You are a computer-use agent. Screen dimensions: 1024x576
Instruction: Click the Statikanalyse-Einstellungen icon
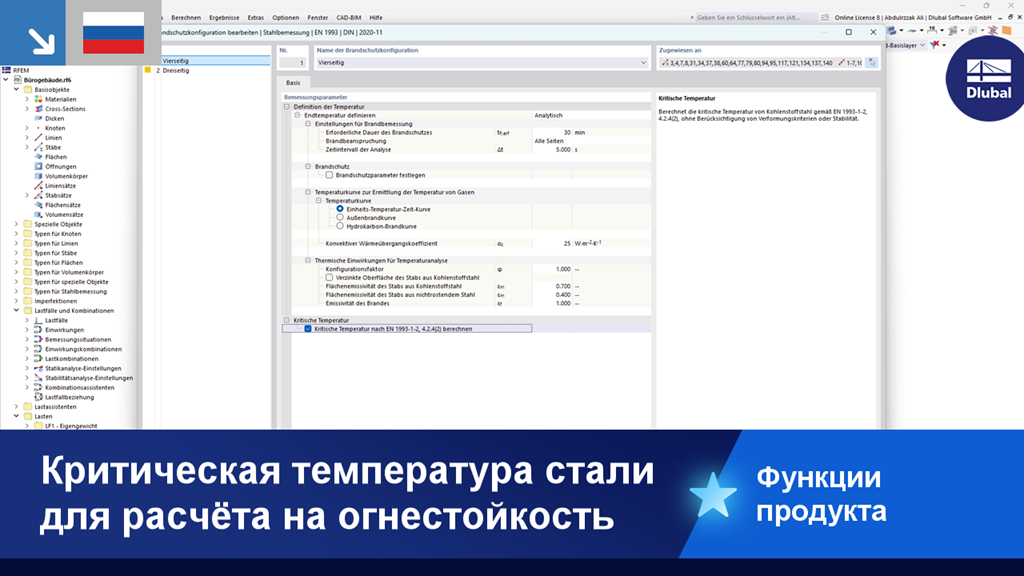click(39, 368)
